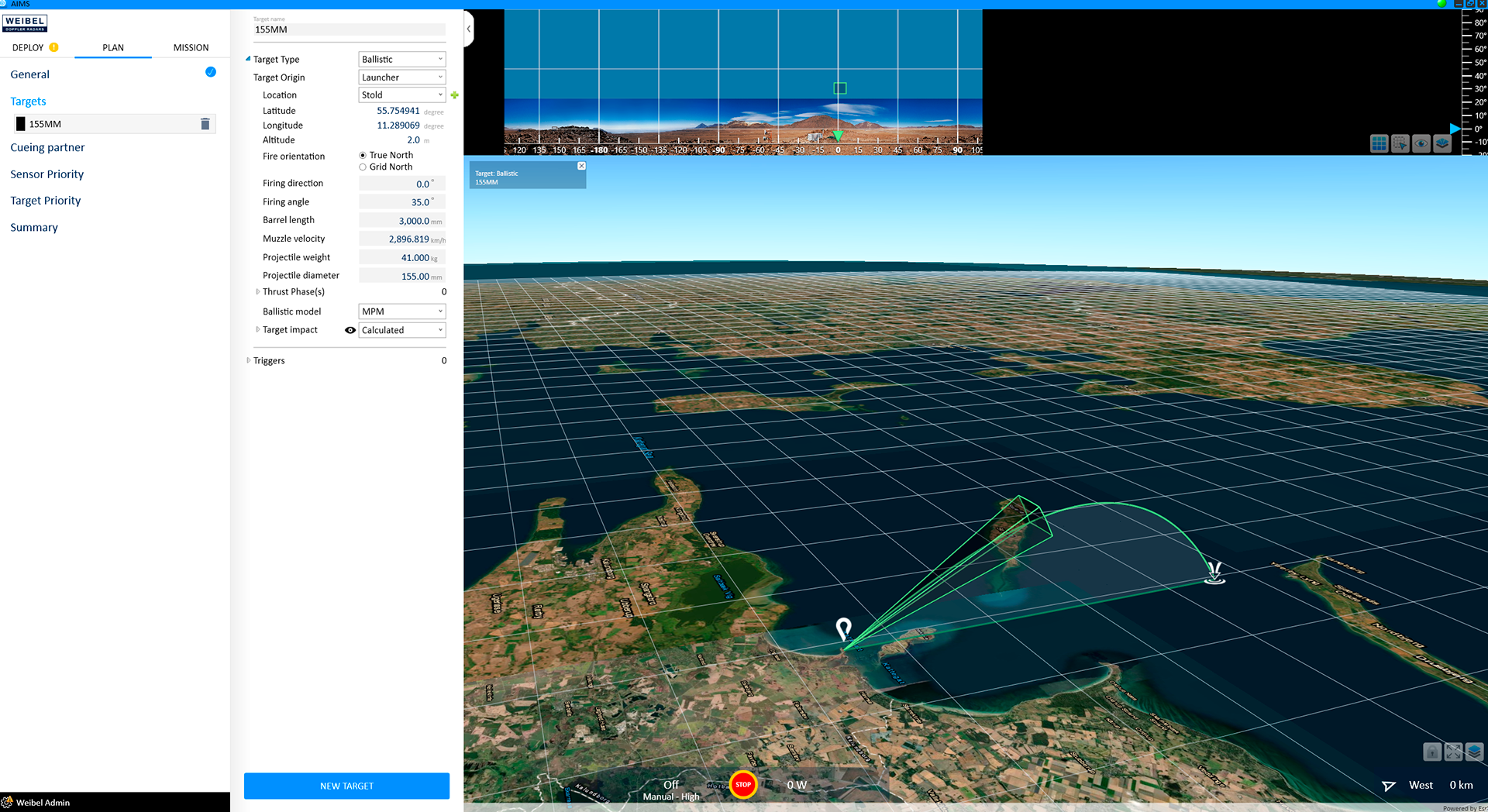This screenshot has height=812, width=1488.
Task: Select the 155MM target in the list
Action: coord(114,124)
